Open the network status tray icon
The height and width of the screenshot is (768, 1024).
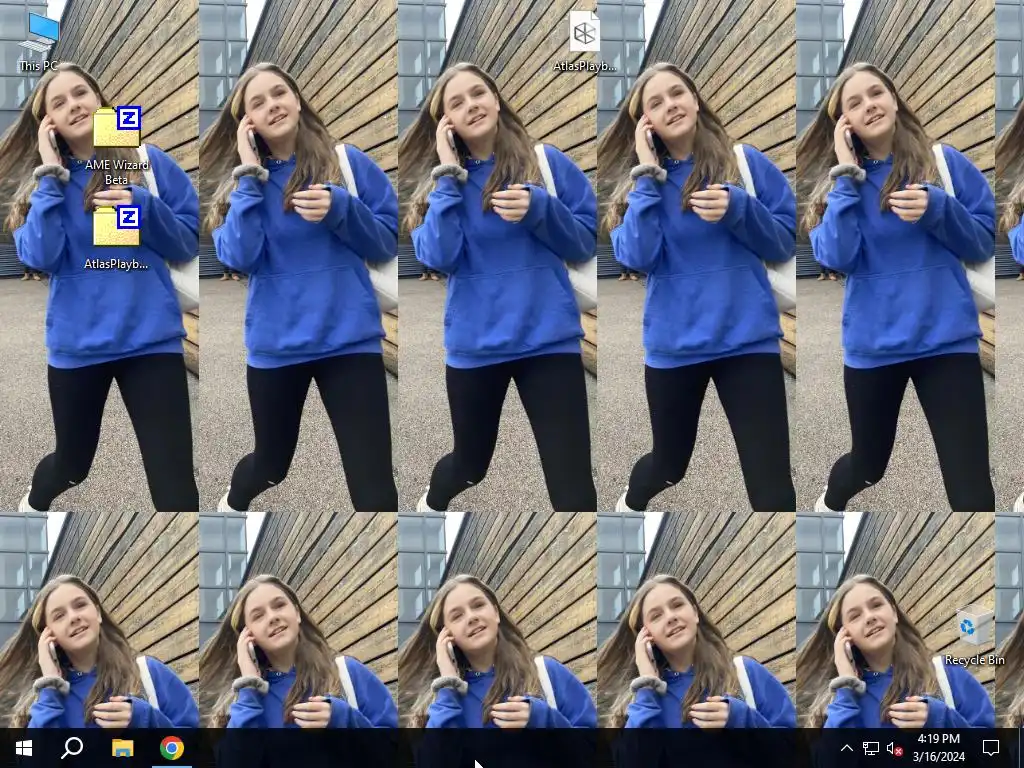pos(871,748)
